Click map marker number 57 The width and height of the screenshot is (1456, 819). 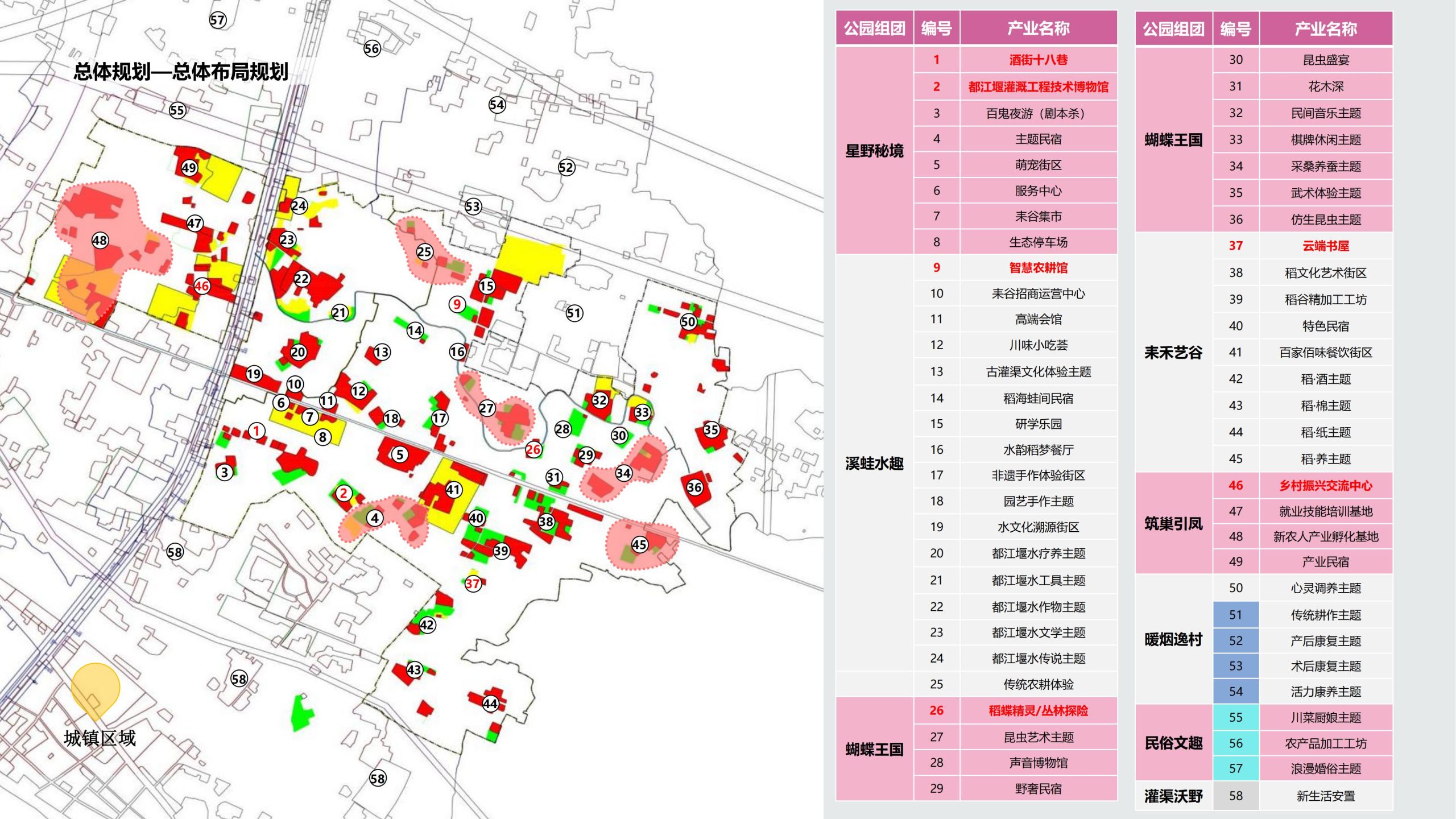click(218, 20)
